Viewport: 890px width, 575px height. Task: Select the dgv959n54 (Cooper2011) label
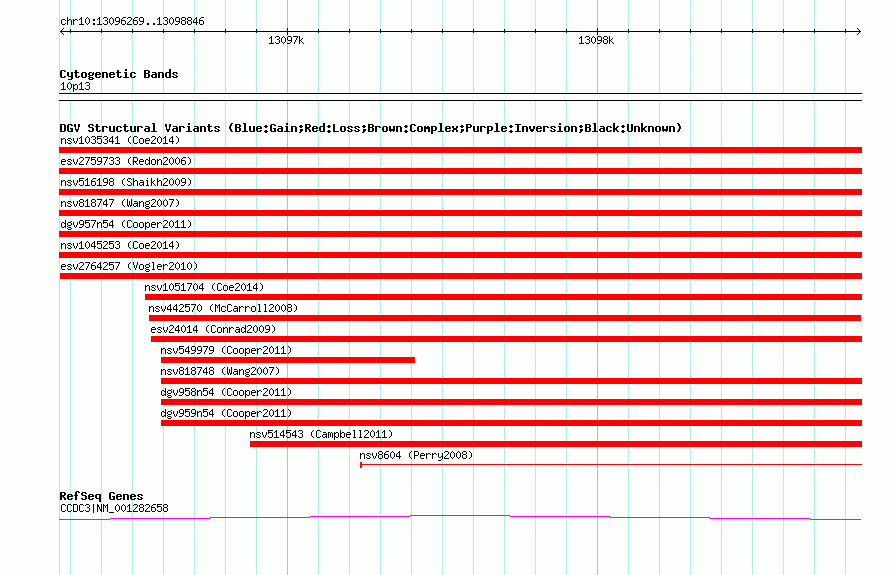(x=226, y=413)
